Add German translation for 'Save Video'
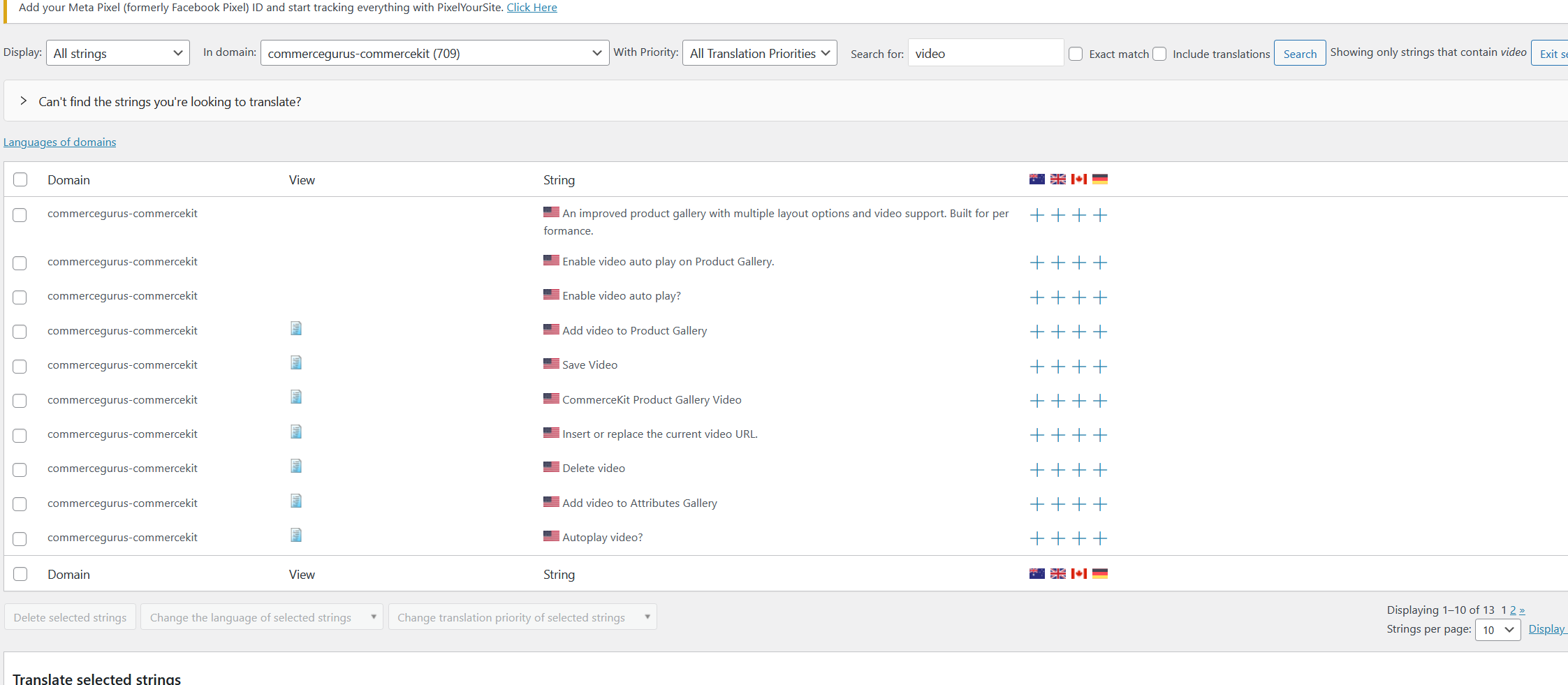The image size is (1568, 685). (1100, 367)
